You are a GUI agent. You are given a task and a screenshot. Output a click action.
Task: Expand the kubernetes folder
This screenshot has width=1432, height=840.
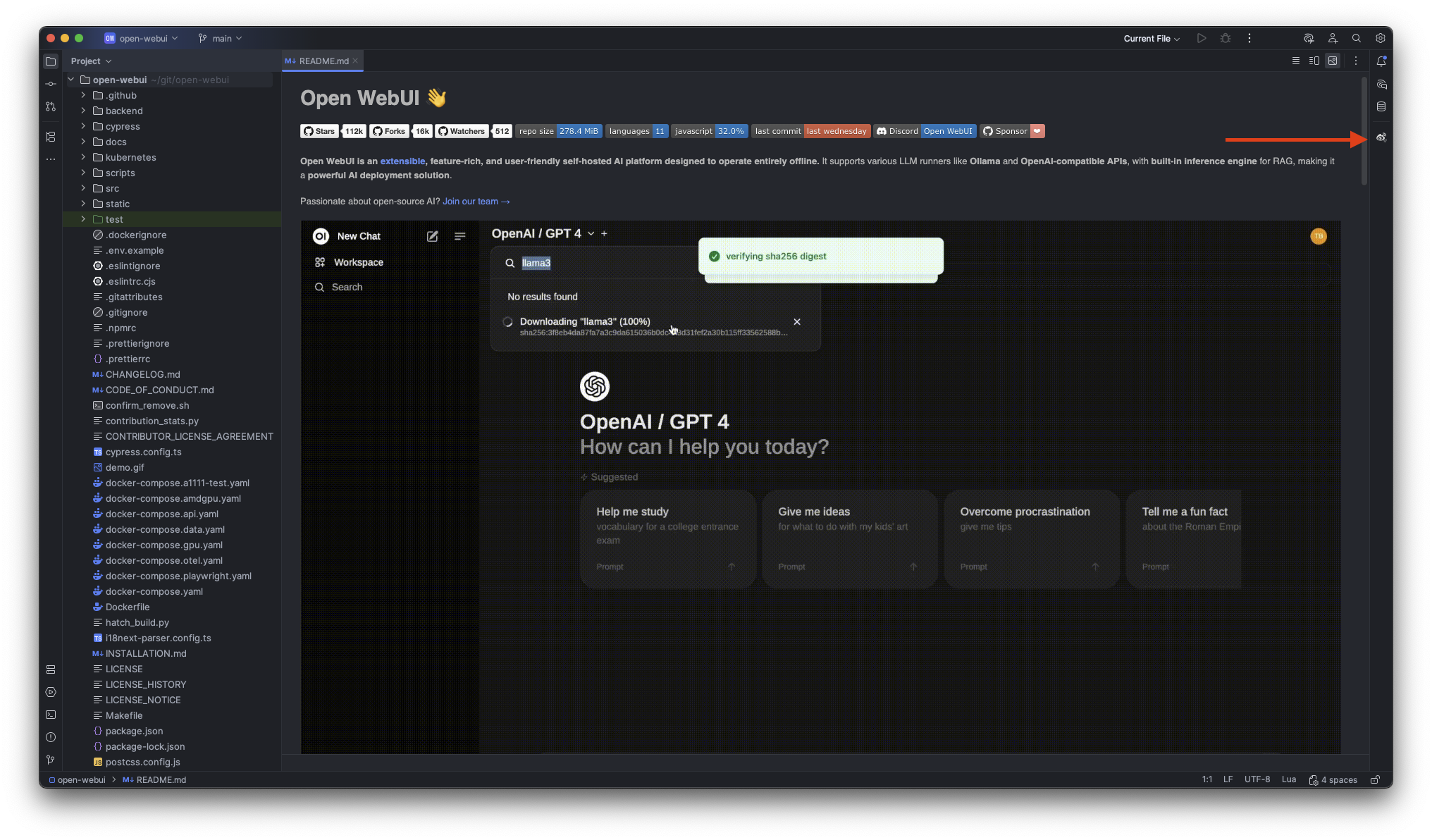[x=83, y=157]
